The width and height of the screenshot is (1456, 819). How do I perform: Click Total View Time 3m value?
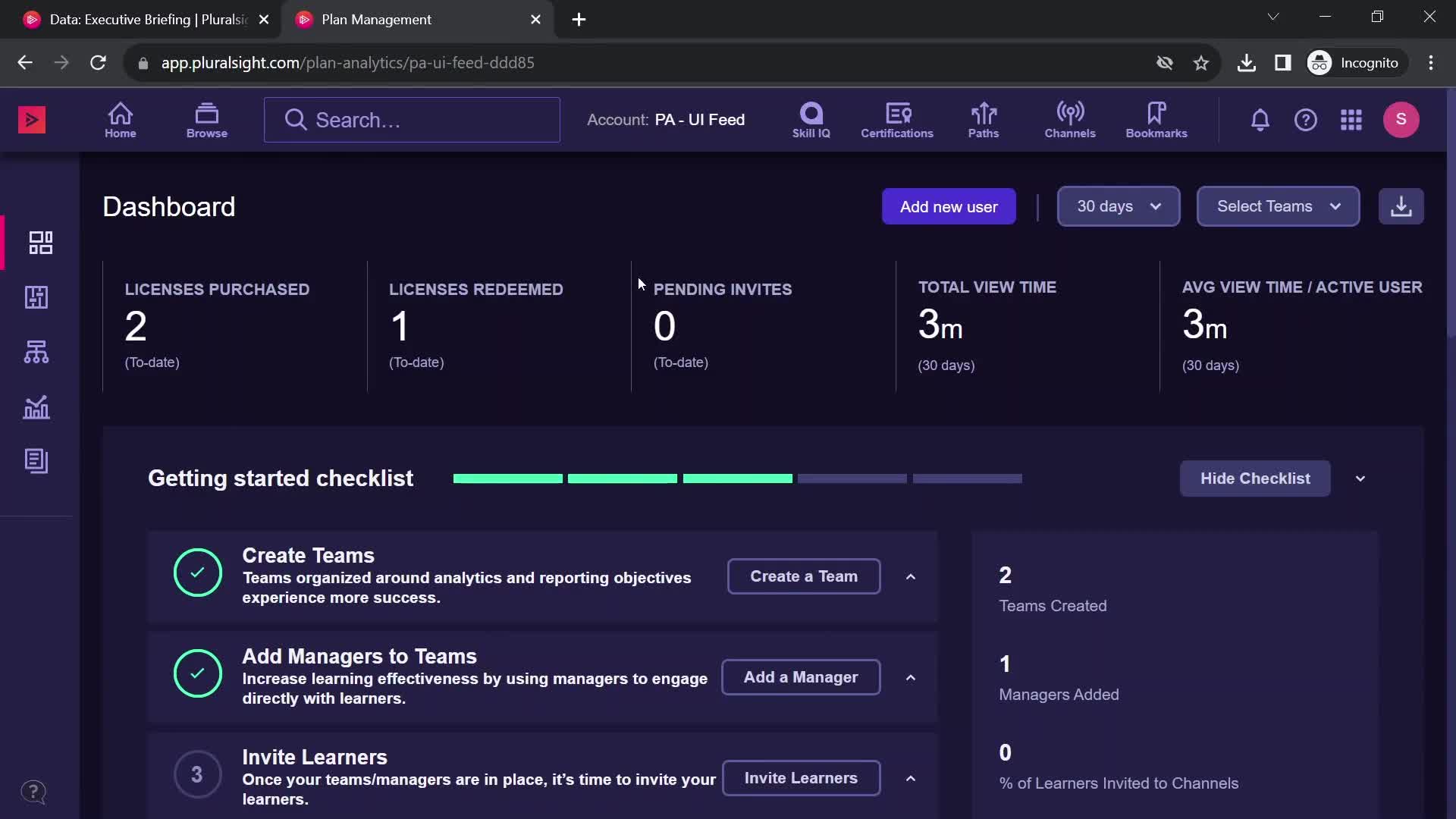click(x=940, y=325)
